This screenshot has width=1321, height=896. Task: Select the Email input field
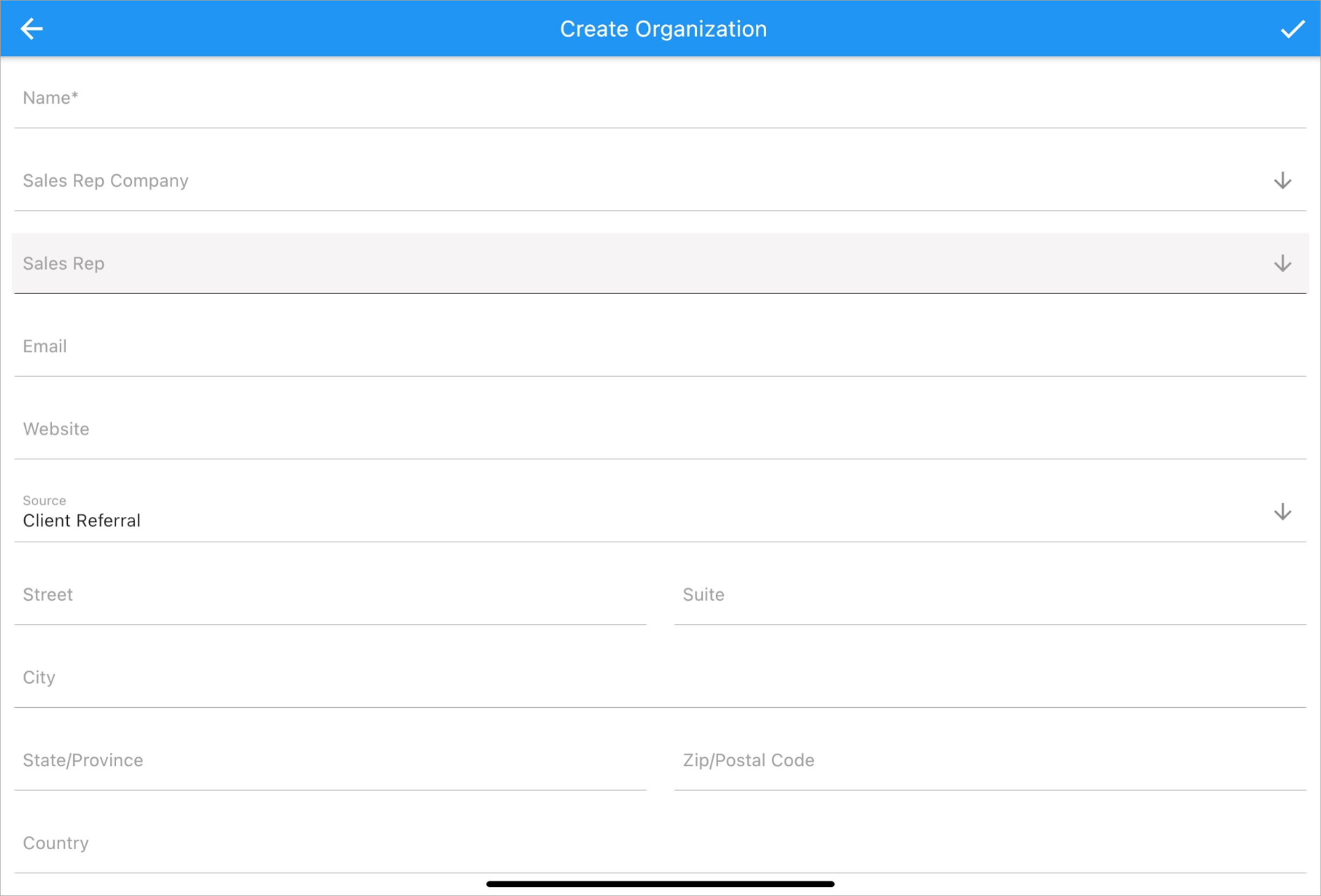[x=661, y=346]
